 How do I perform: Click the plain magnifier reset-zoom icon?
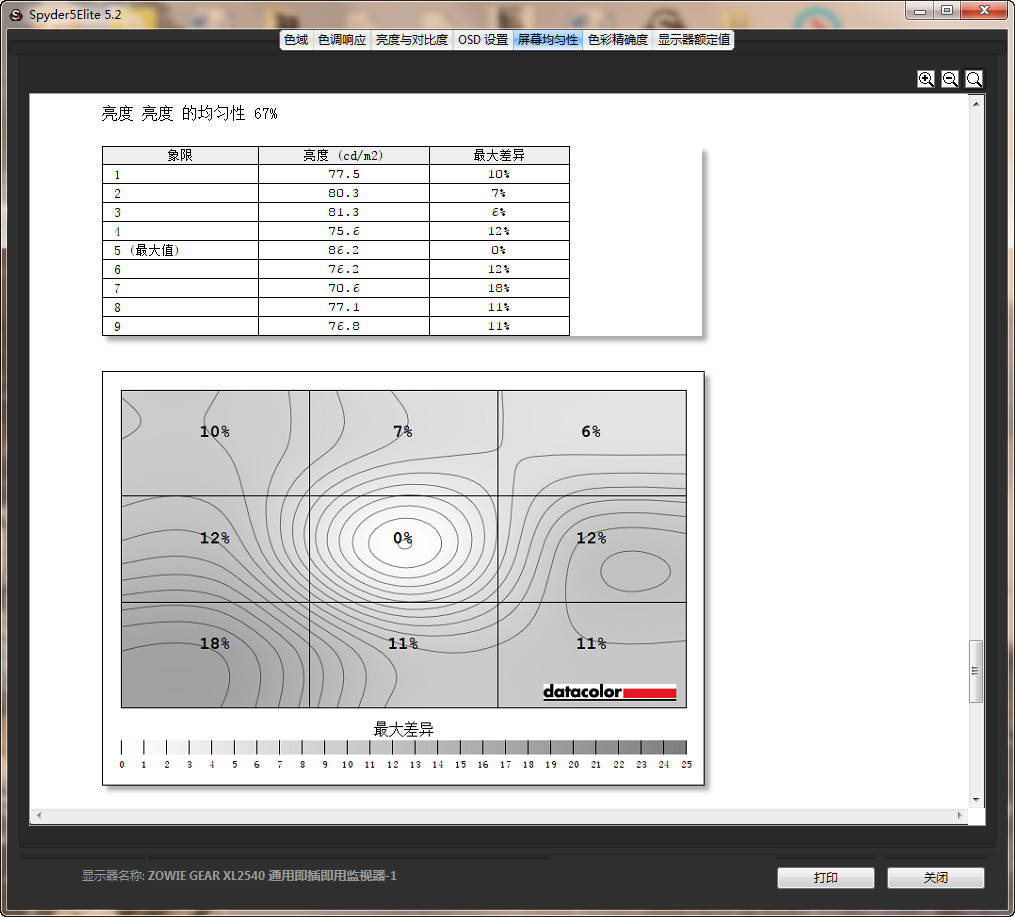pyautogui.click(x=974, y=79)
